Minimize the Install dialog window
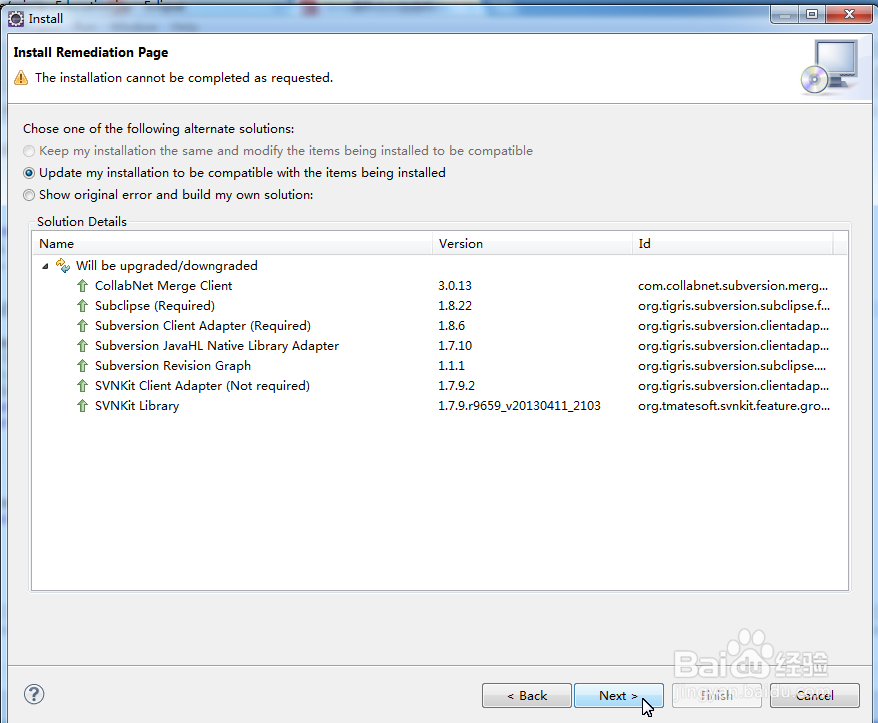The image size is (878, 723). pyautogui.click(x=785, y=15)
